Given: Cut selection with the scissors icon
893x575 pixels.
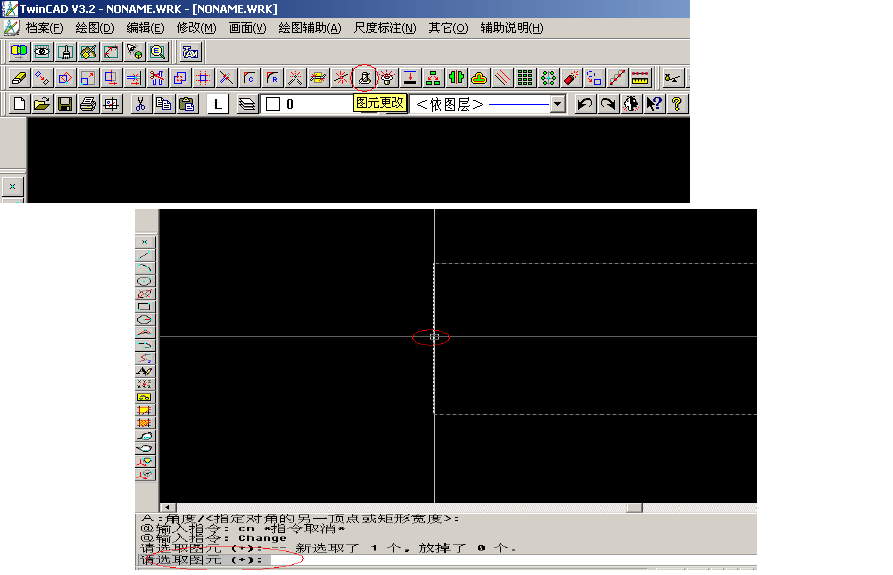Looking at the screenshot, I should click(x=140, y=104).
